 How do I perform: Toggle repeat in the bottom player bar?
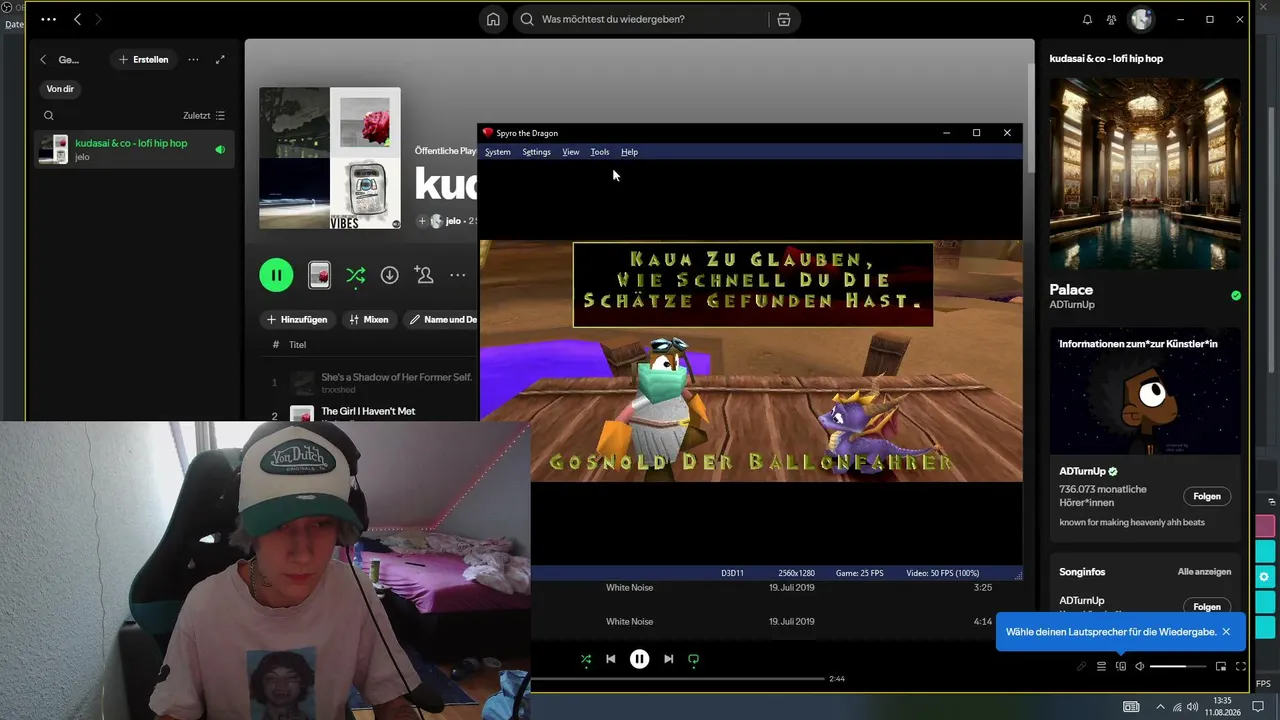coord(693,659)
